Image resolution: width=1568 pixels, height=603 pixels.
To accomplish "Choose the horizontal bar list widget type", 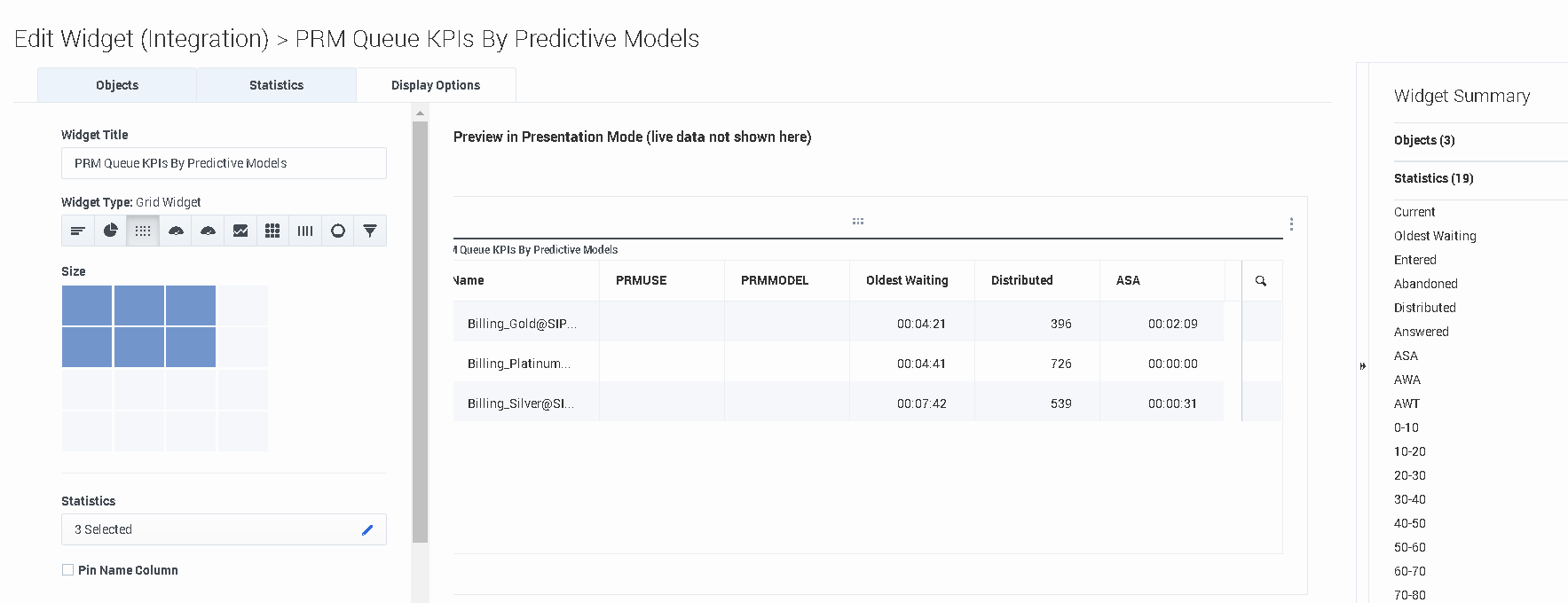I will point(78,231).
